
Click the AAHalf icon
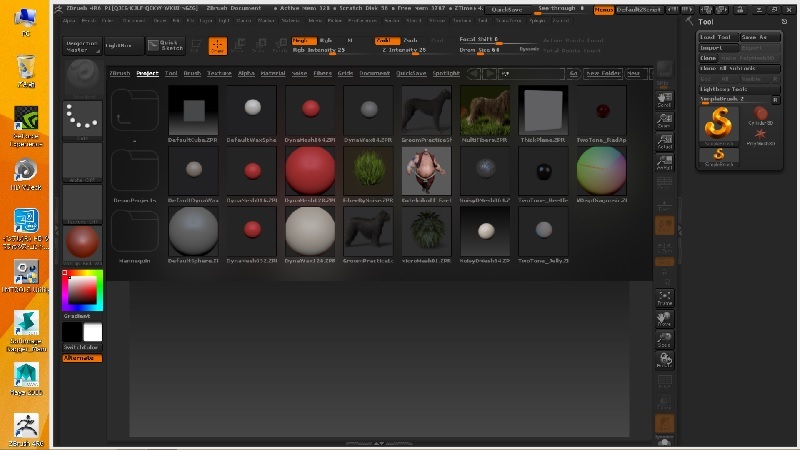click(x=664, y=162)
